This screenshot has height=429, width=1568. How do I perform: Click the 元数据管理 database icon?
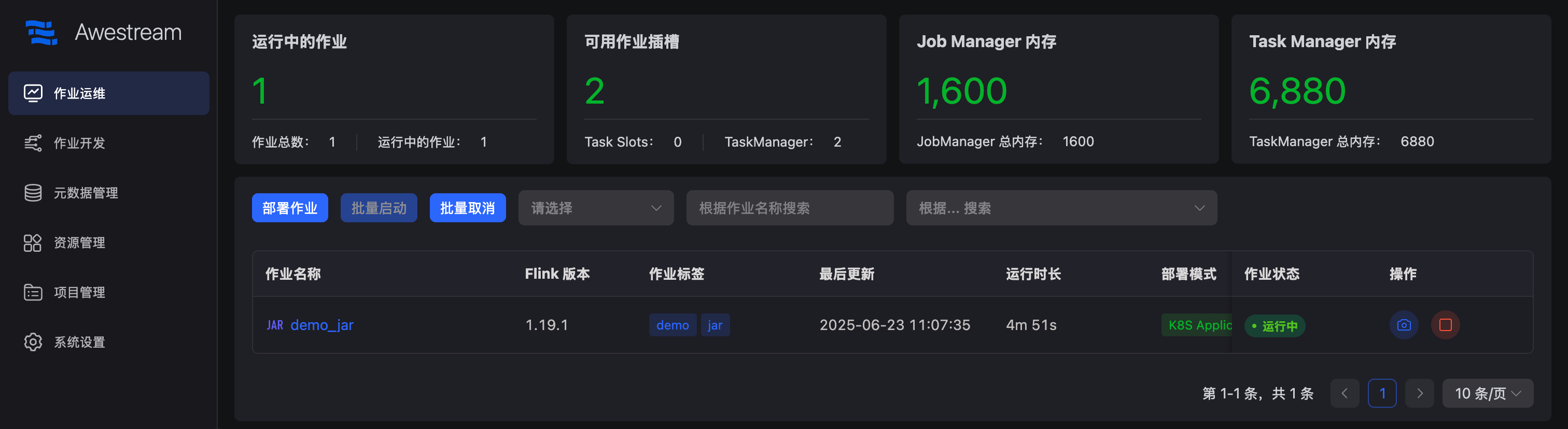pos(33,193)
